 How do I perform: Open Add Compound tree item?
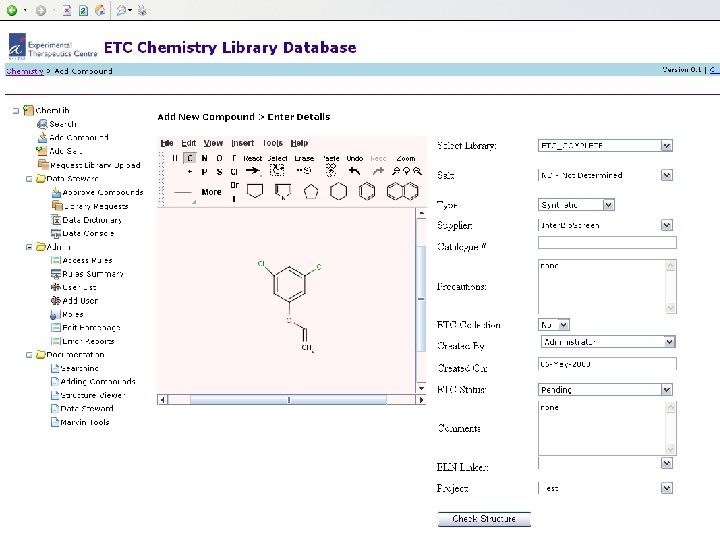click(x=79, y=137)
